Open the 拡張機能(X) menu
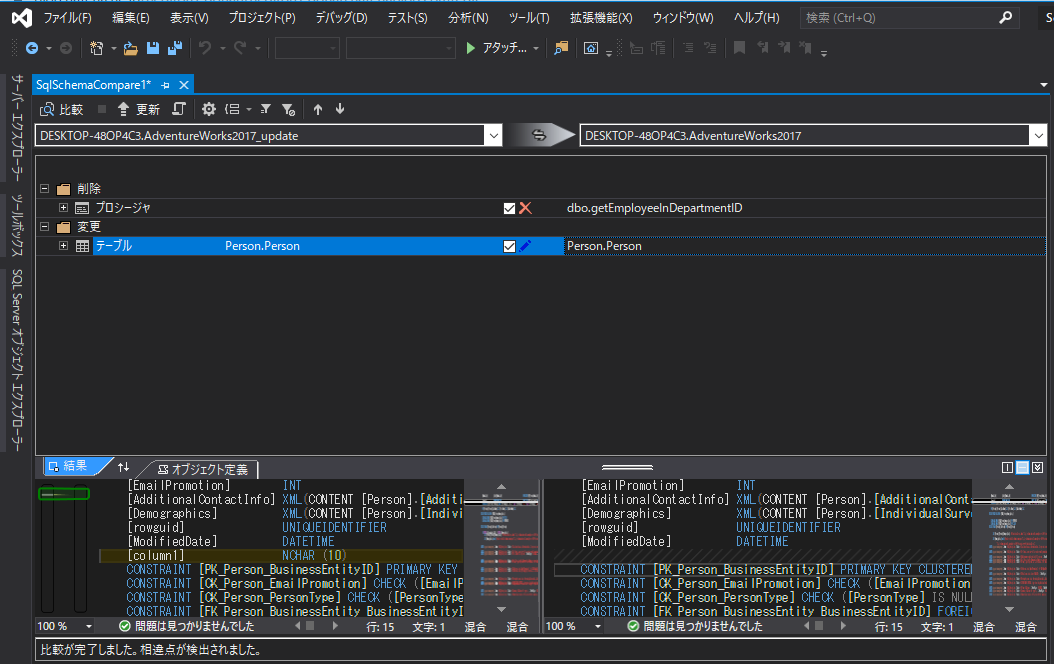Screen dimensions: 1054x664 [601, 18]
